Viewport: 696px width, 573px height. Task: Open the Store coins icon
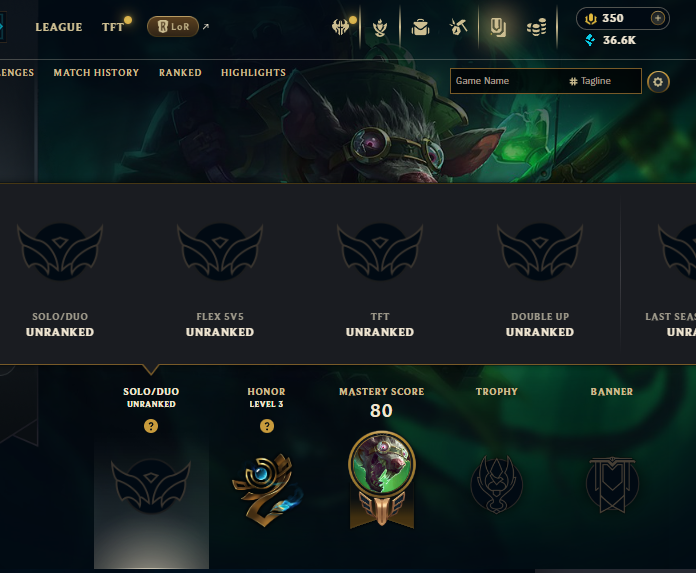point(537,28)
